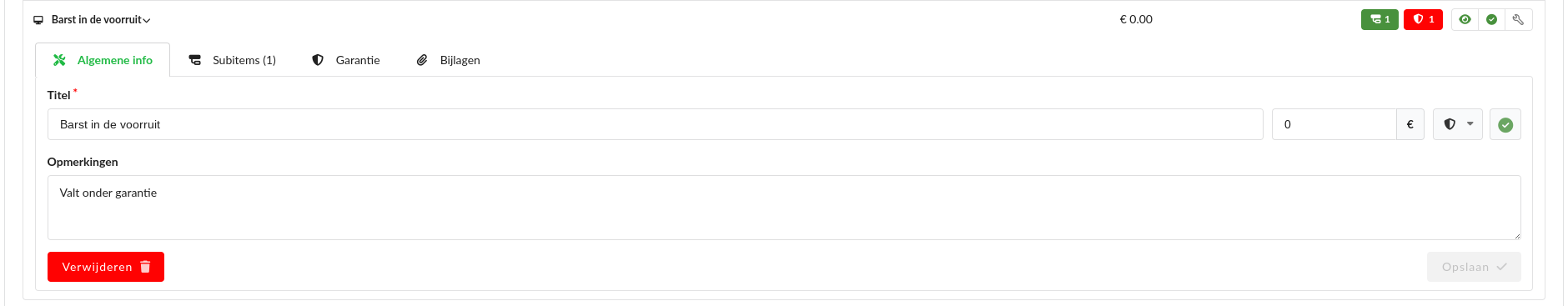Expand the 'Barst in de voorruit' header chevron

(x=147, y=20)
